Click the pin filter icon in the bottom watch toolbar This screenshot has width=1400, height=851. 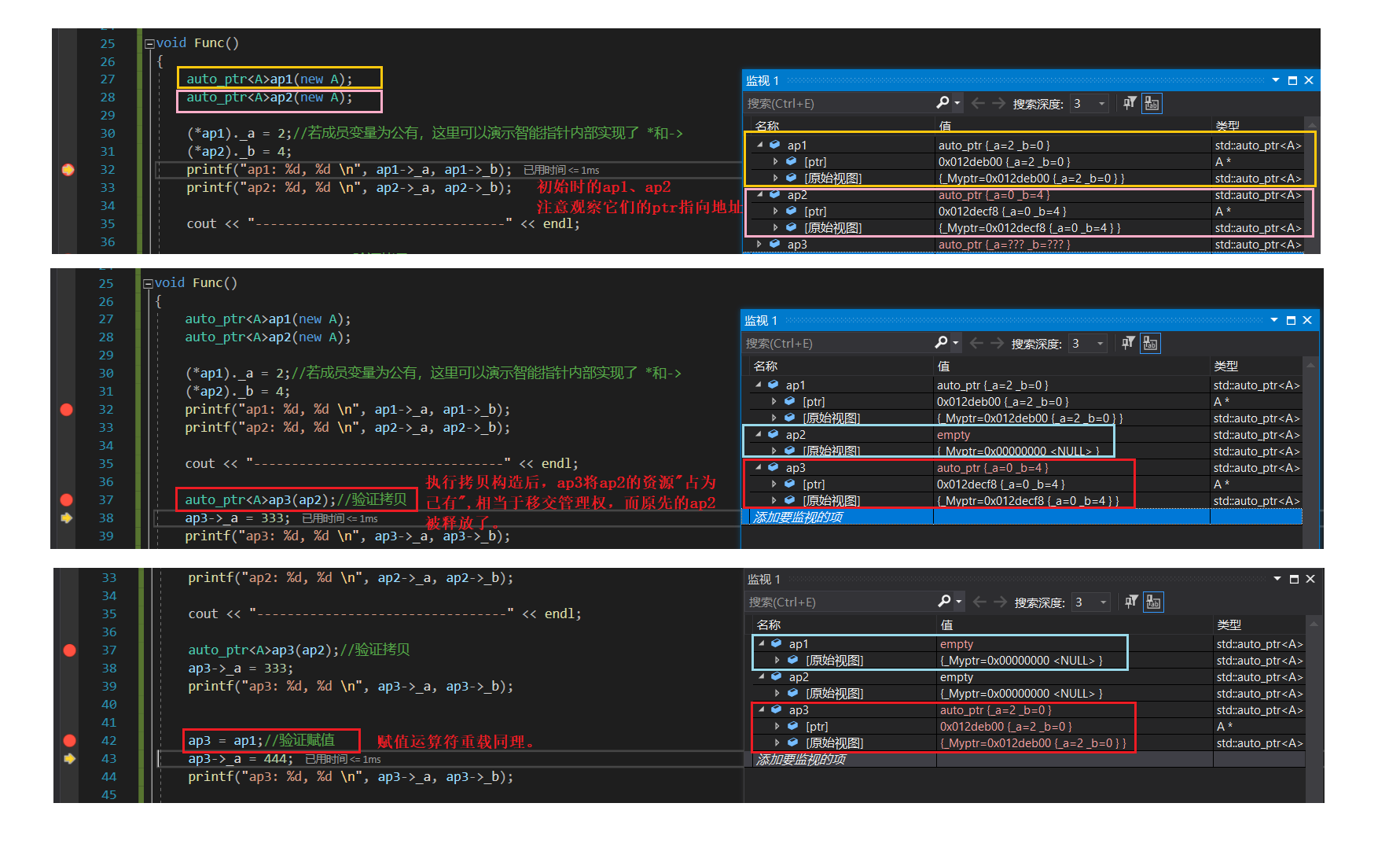pyautogui.click(x=1131, y=602)
